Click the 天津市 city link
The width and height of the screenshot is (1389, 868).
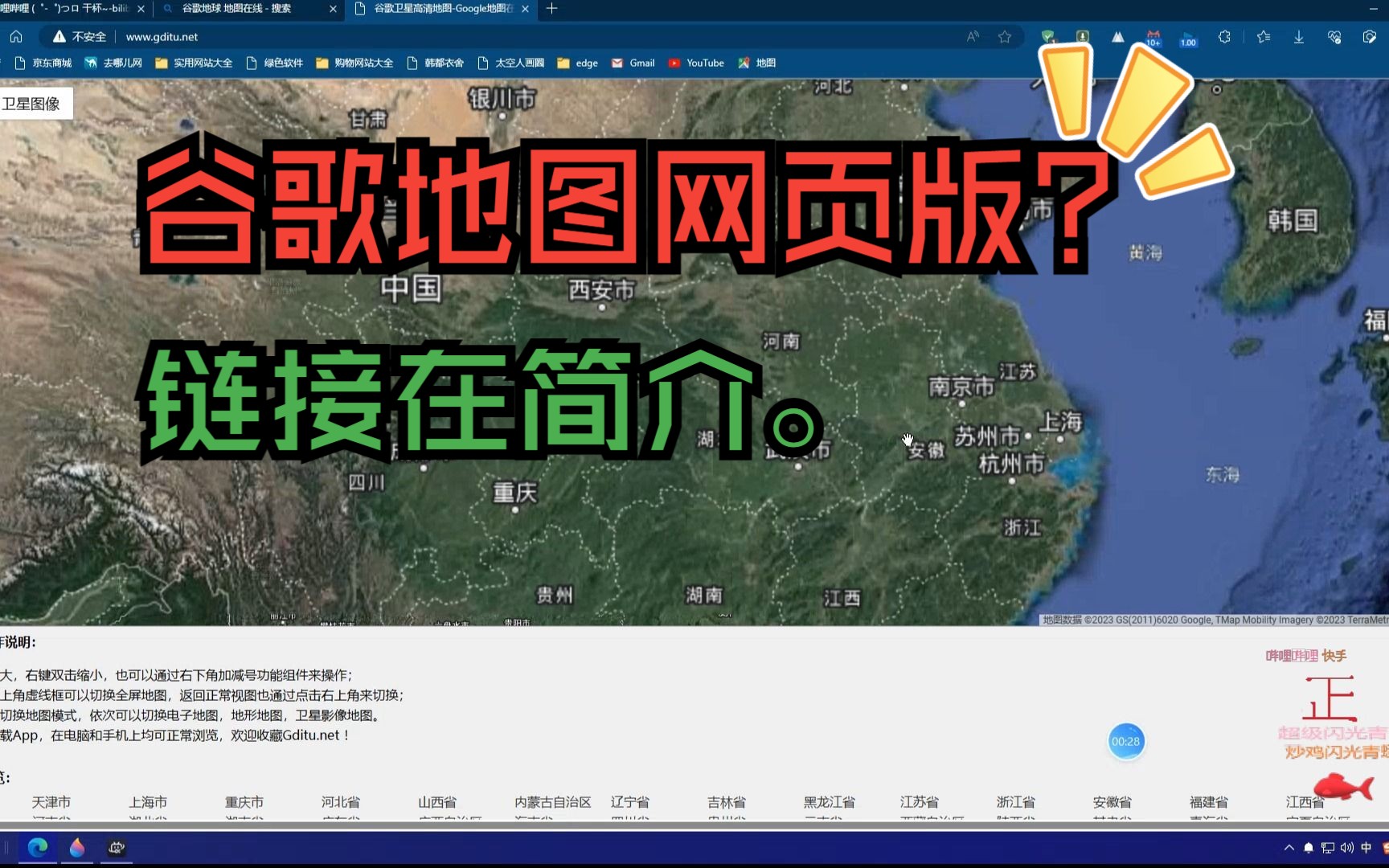pos(51,802)
